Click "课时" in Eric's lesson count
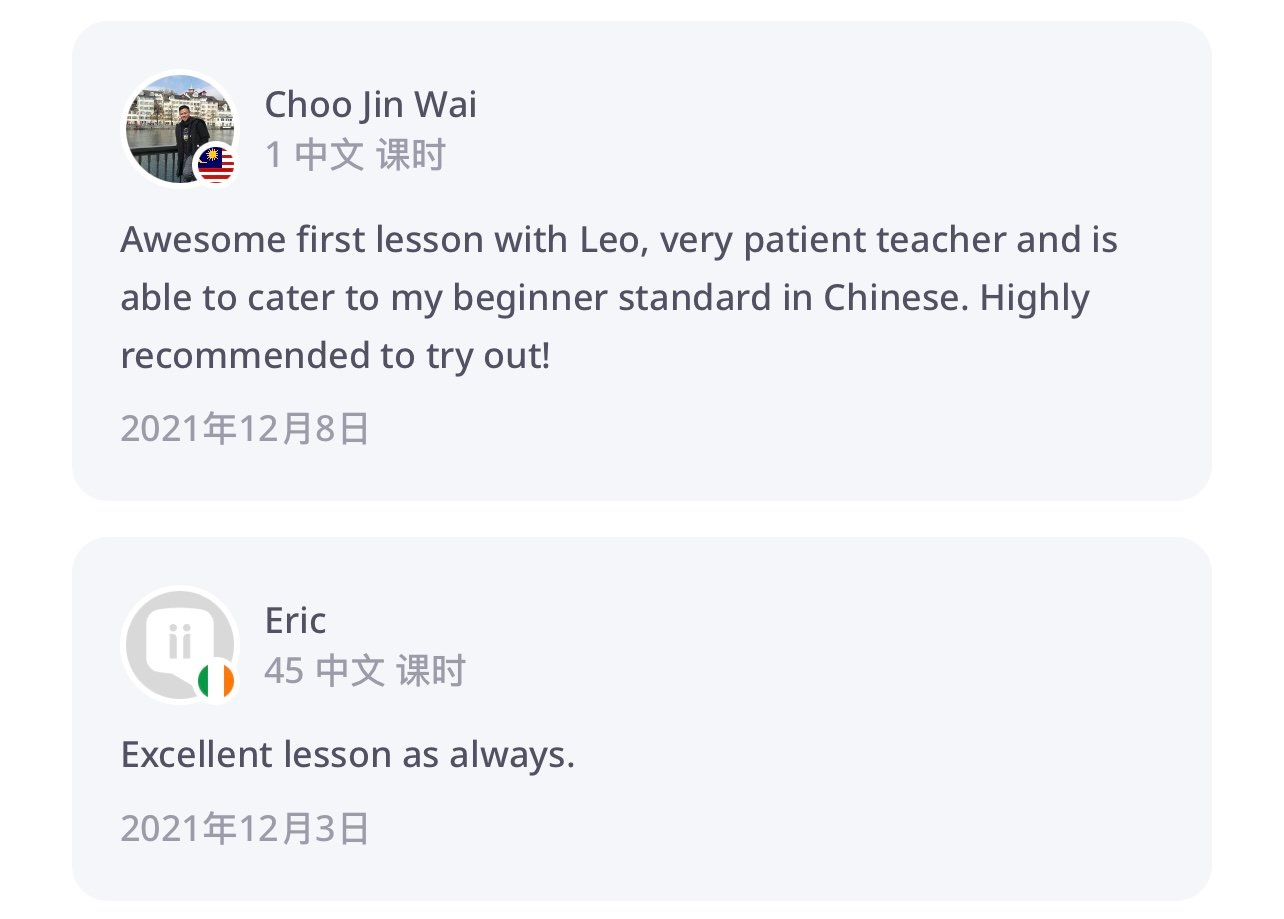Viewport: 1284px width, 919px height. pyautogui.click(x=431, y=671)
